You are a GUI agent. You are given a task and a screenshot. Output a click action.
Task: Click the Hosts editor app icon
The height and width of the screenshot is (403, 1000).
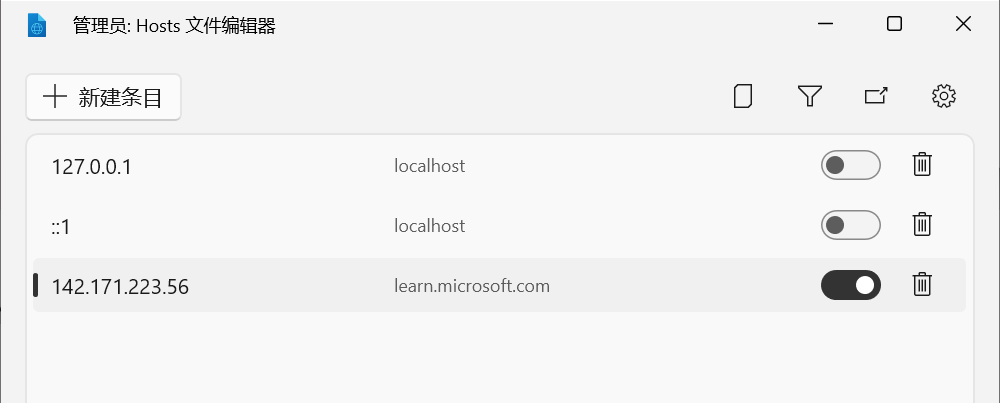37,25
